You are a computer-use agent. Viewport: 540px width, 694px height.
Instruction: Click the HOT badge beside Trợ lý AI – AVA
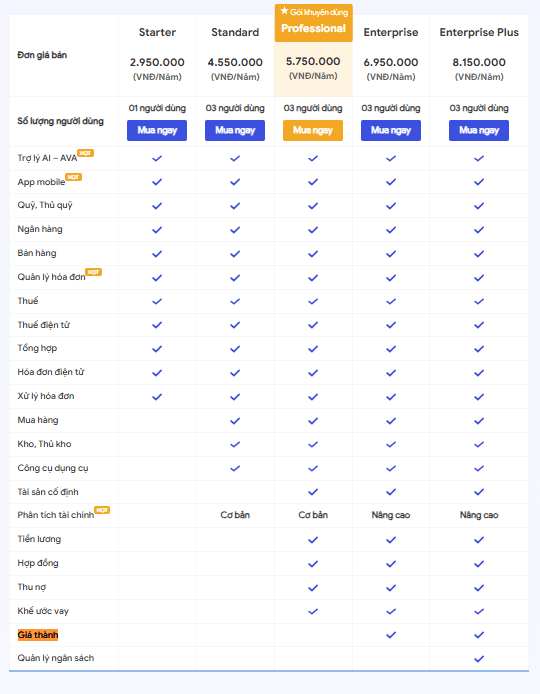[85, 153]
